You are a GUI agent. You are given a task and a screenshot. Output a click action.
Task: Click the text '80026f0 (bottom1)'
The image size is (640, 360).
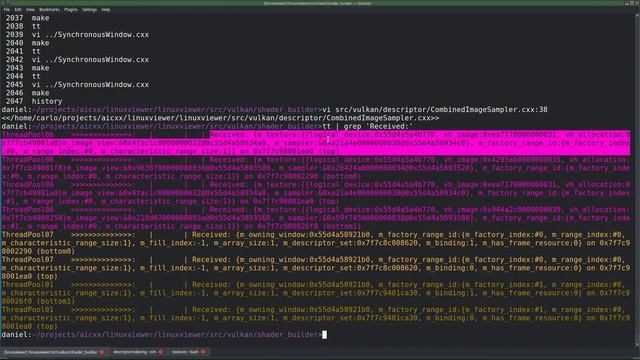pyautogui.click(x=38, y=301)
